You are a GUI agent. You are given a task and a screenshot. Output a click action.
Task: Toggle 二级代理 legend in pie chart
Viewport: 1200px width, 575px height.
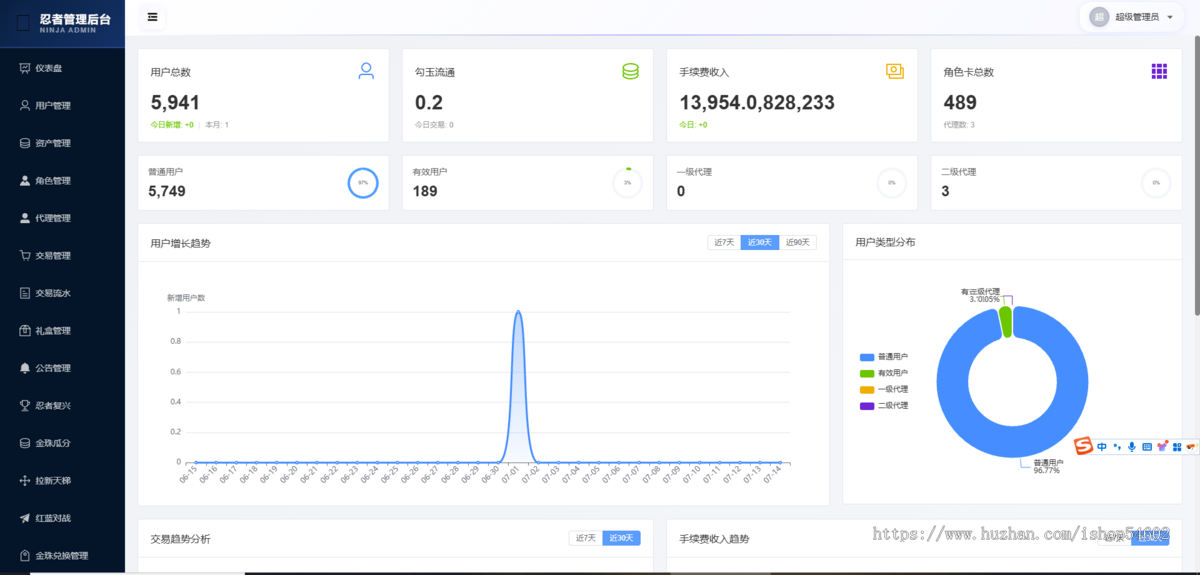[884, 405]
